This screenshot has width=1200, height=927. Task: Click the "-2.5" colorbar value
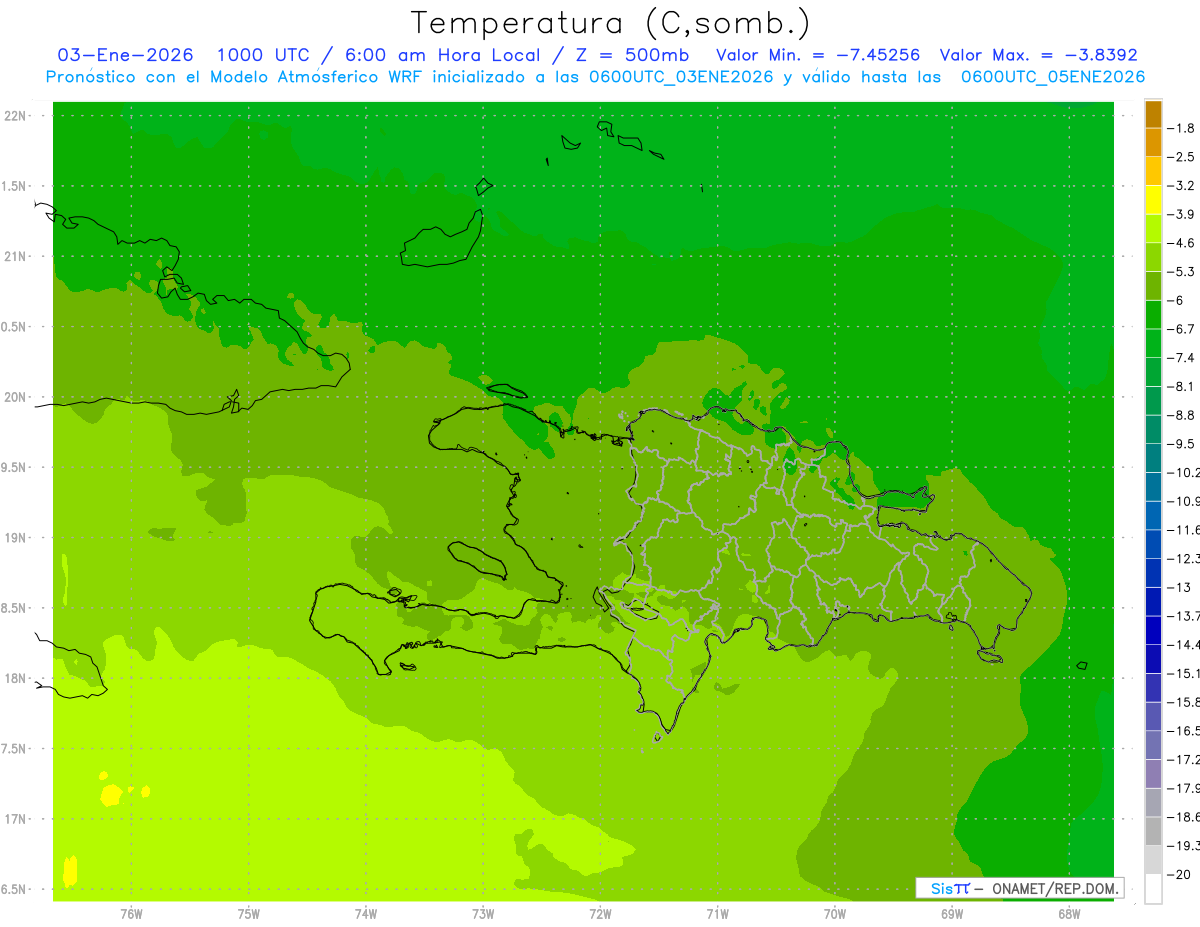coord(1181,157)
